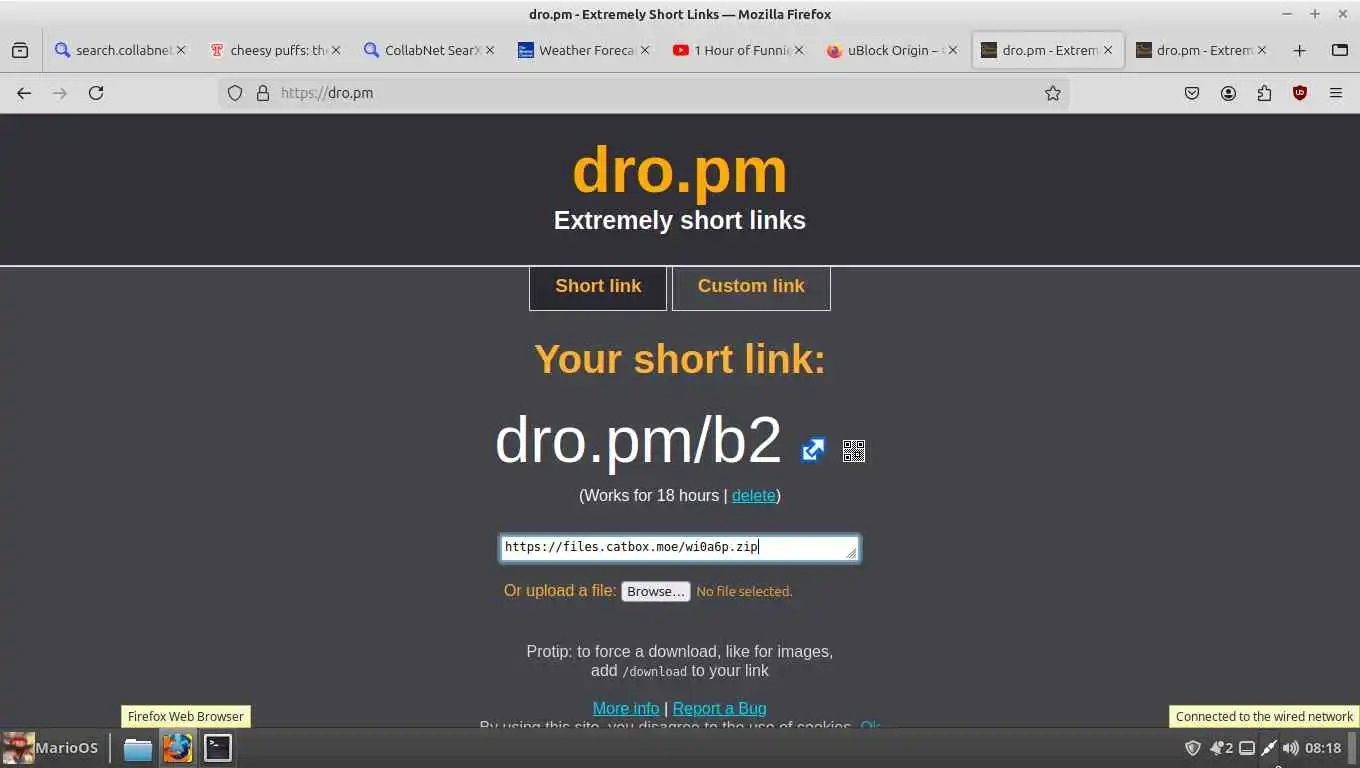Close the uBlock Origin tab
1360x768 pixels.
tap(953, 50)
